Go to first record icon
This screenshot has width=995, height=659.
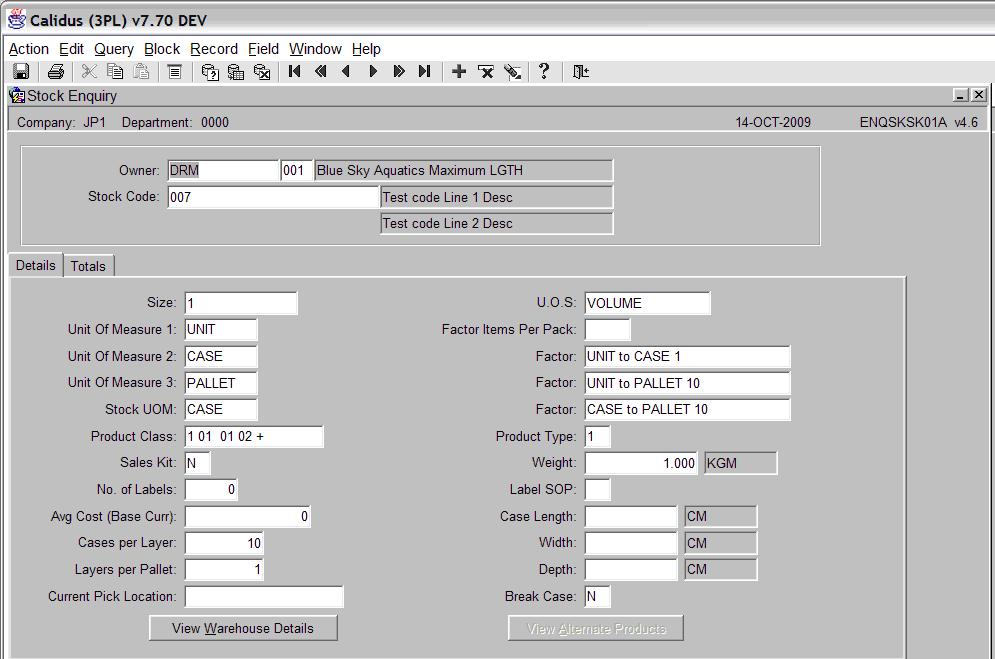[294, 72]
